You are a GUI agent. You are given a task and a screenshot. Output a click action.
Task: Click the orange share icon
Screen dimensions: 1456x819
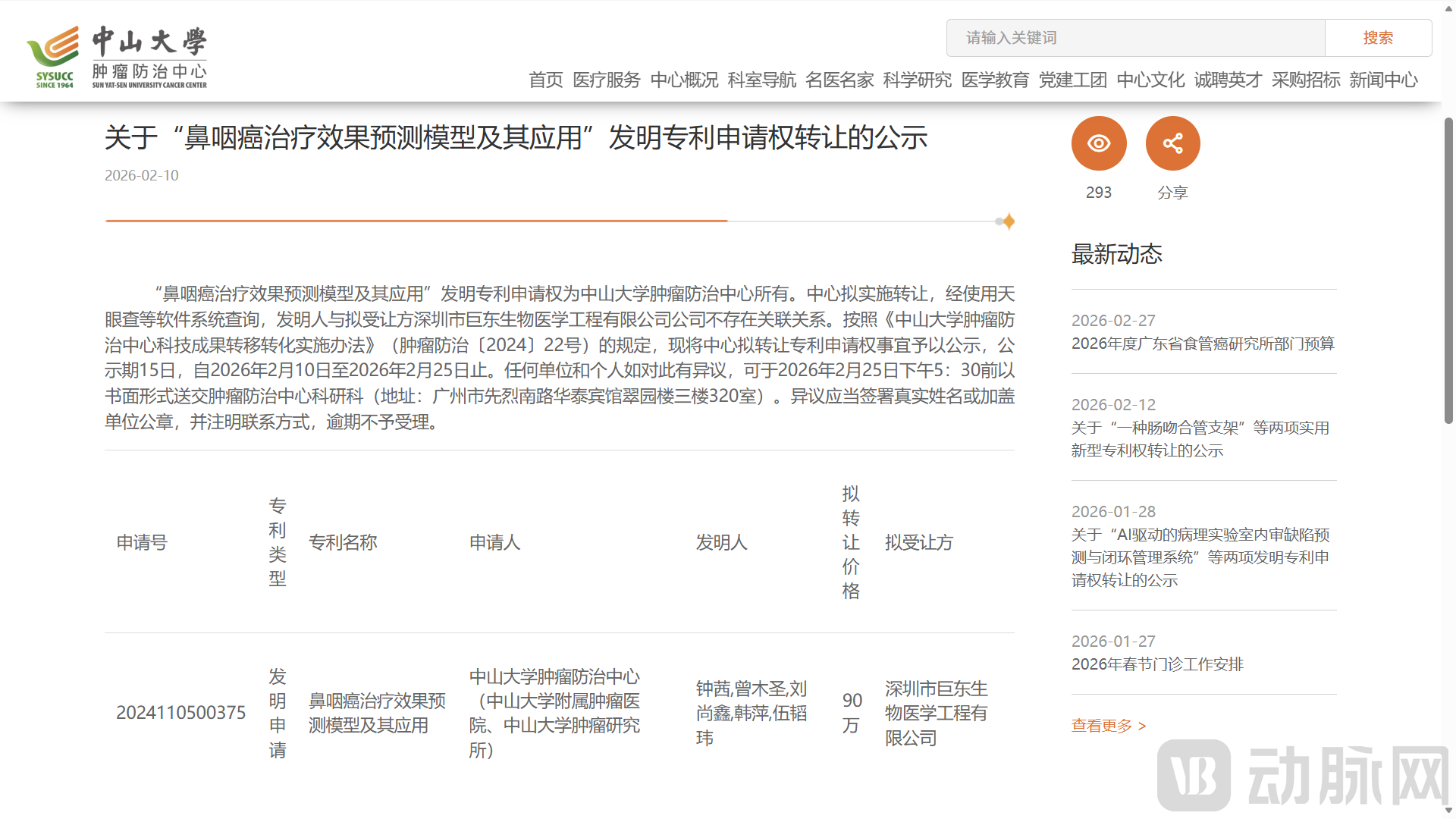pyautogui.click(x=1172, y=143)
